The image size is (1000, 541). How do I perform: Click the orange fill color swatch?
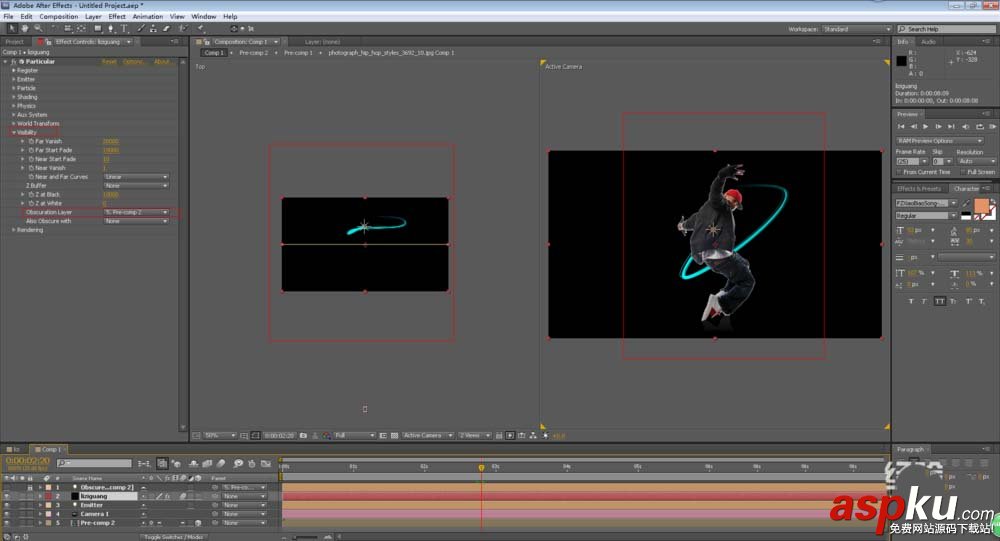(982, 206)
